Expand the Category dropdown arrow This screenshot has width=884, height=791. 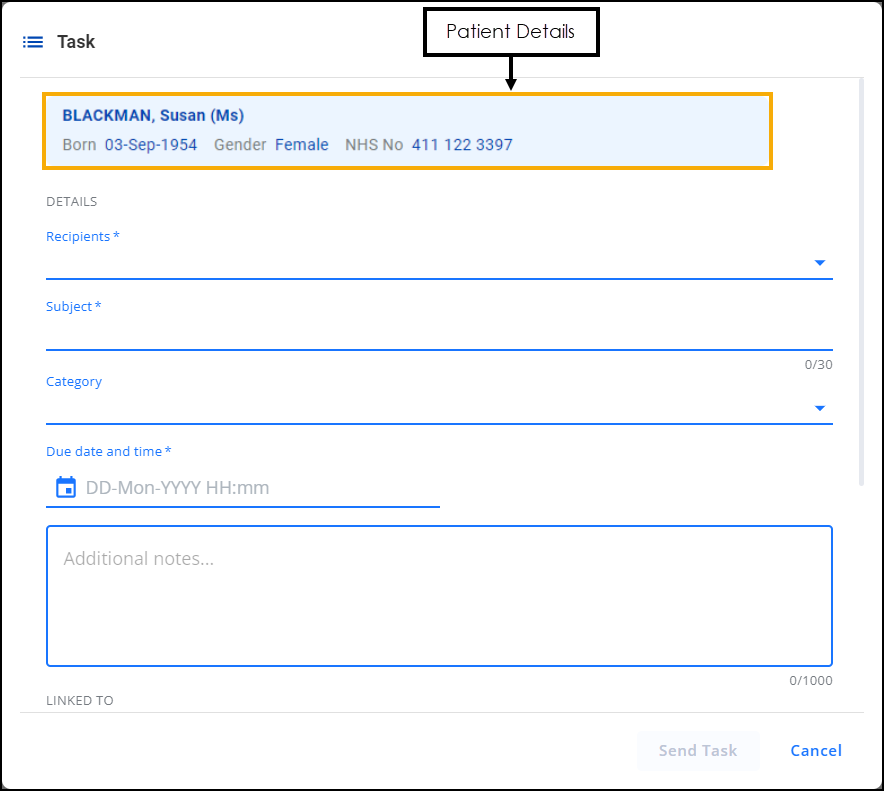click(x=820, y=408)
